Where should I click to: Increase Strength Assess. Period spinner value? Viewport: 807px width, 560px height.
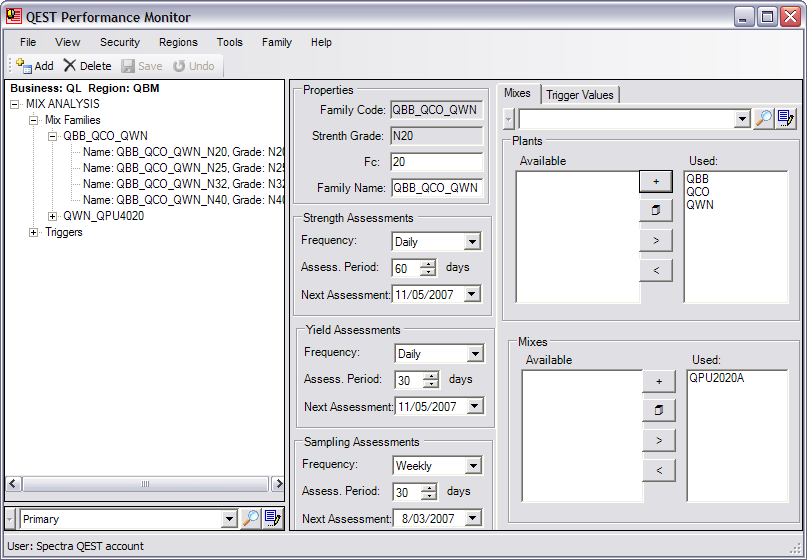429,264
